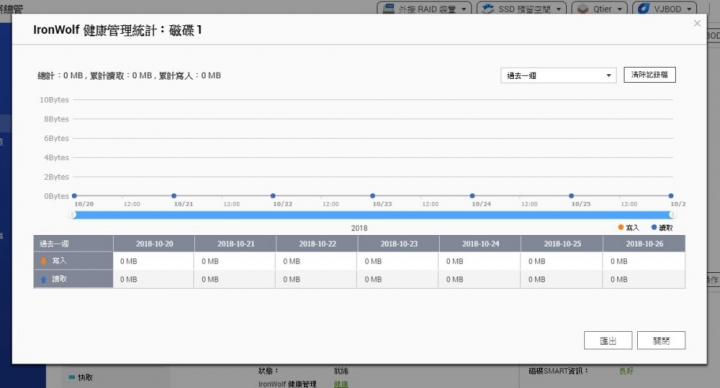Click the blue 讀取 row icon in table
Screen dimensions: 720x388
coord(44,279)
